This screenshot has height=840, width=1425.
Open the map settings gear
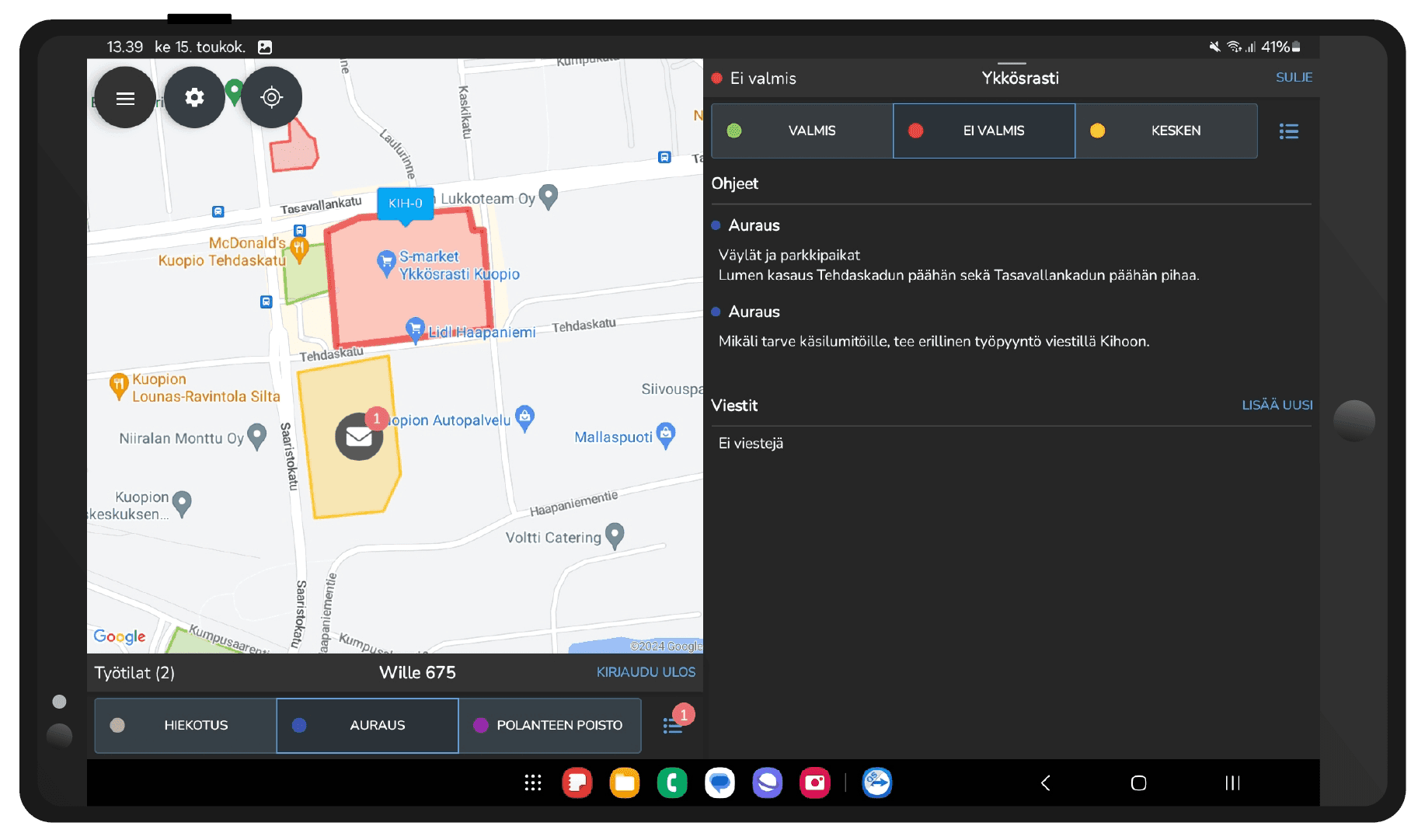(194, 97)
